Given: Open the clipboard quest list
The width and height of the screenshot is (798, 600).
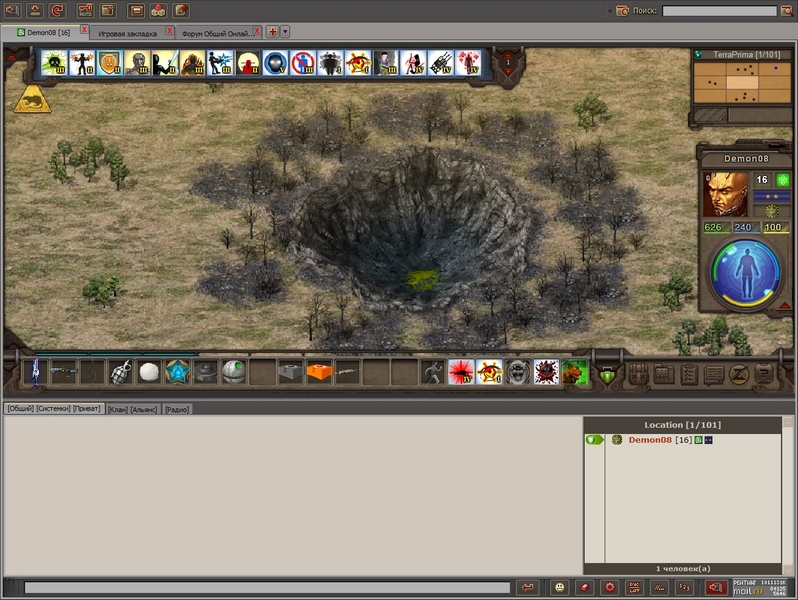Looking at the screenshot, I should 689,375.
